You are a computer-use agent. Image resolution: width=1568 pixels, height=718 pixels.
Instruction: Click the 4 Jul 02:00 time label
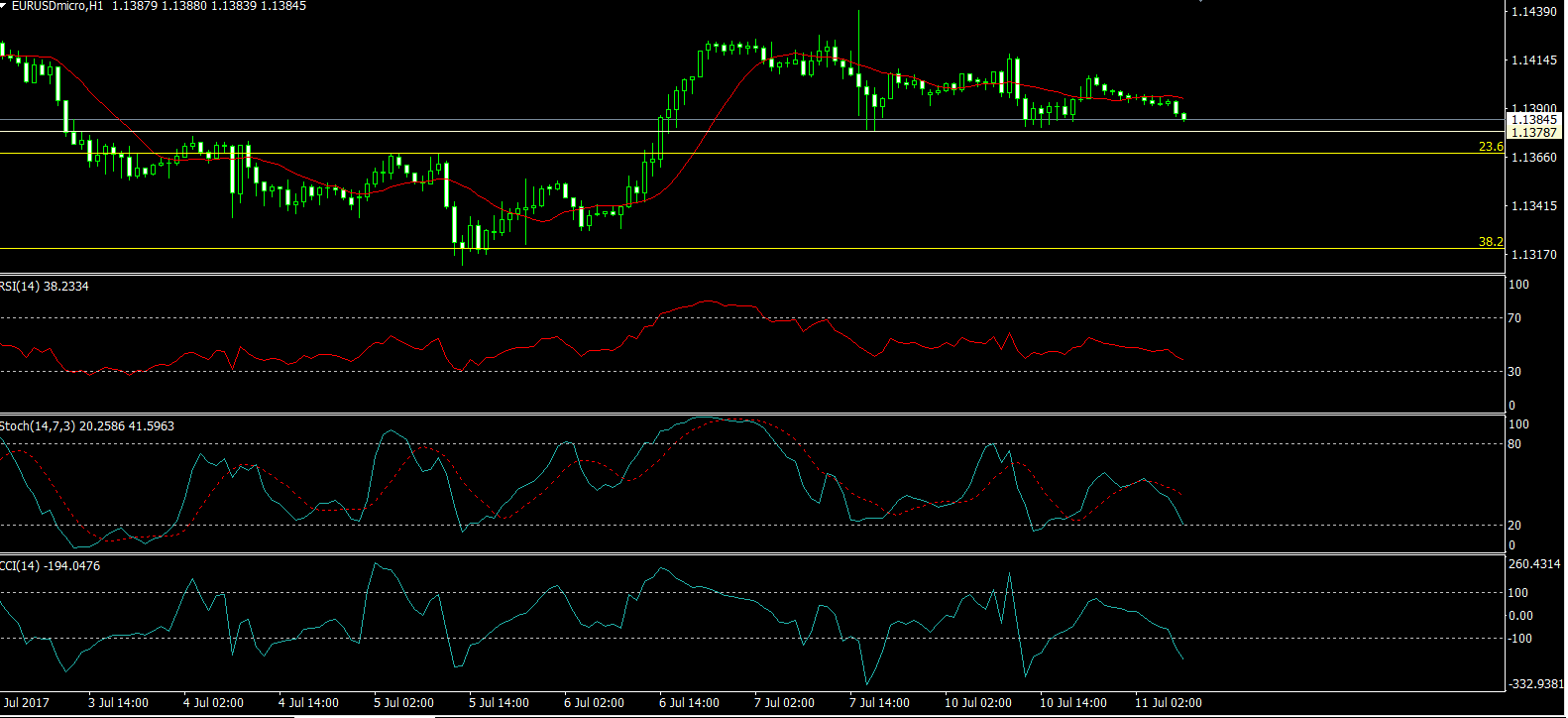pos(214,702)
